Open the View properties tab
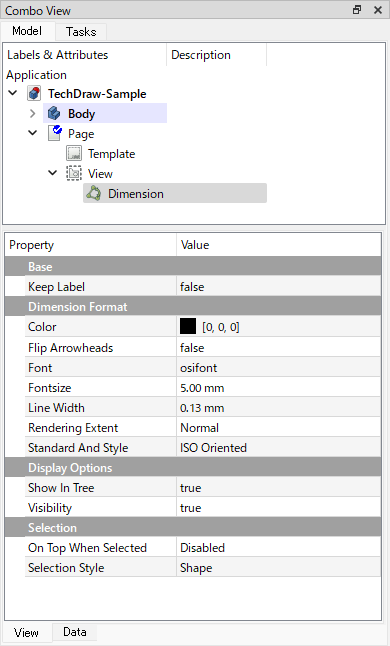The image size is (390, 646). [x=26, y=632]
